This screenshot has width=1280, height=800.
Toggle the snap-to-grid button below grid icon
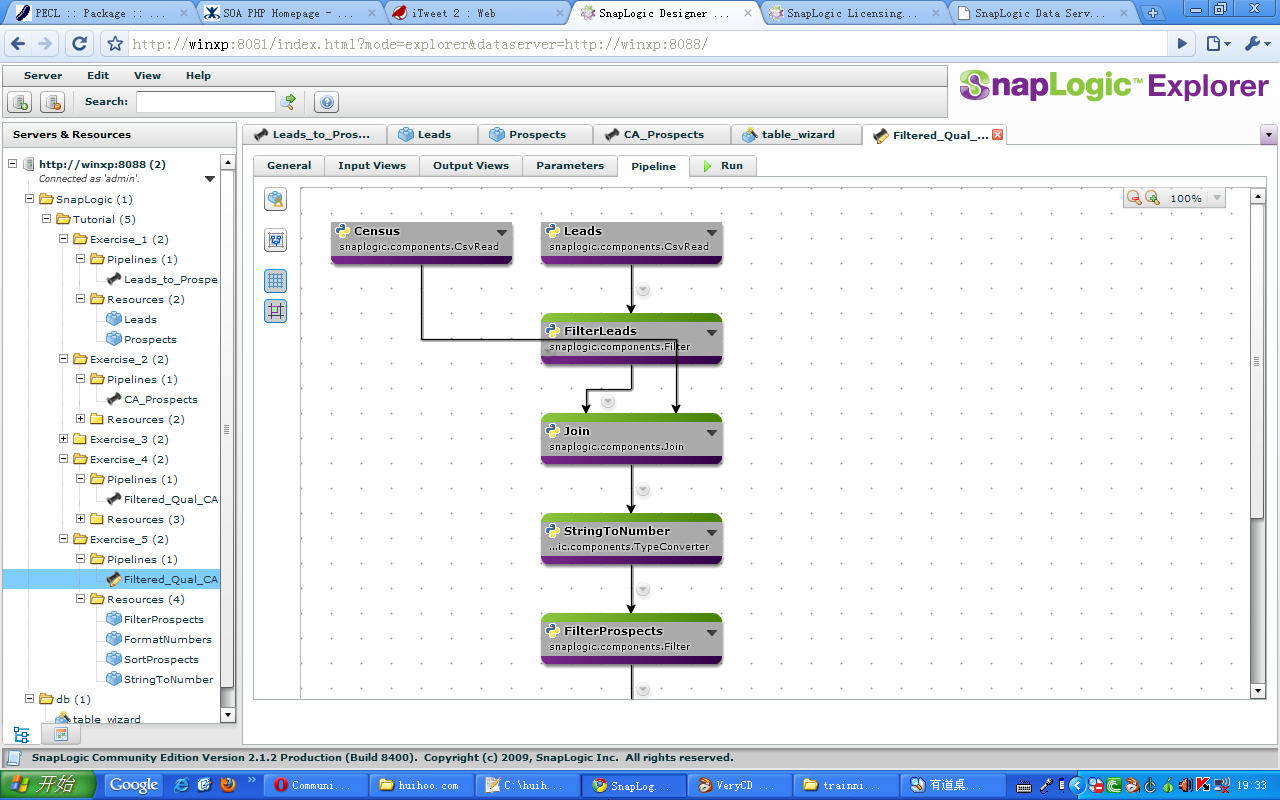click(x=275, y=311)
